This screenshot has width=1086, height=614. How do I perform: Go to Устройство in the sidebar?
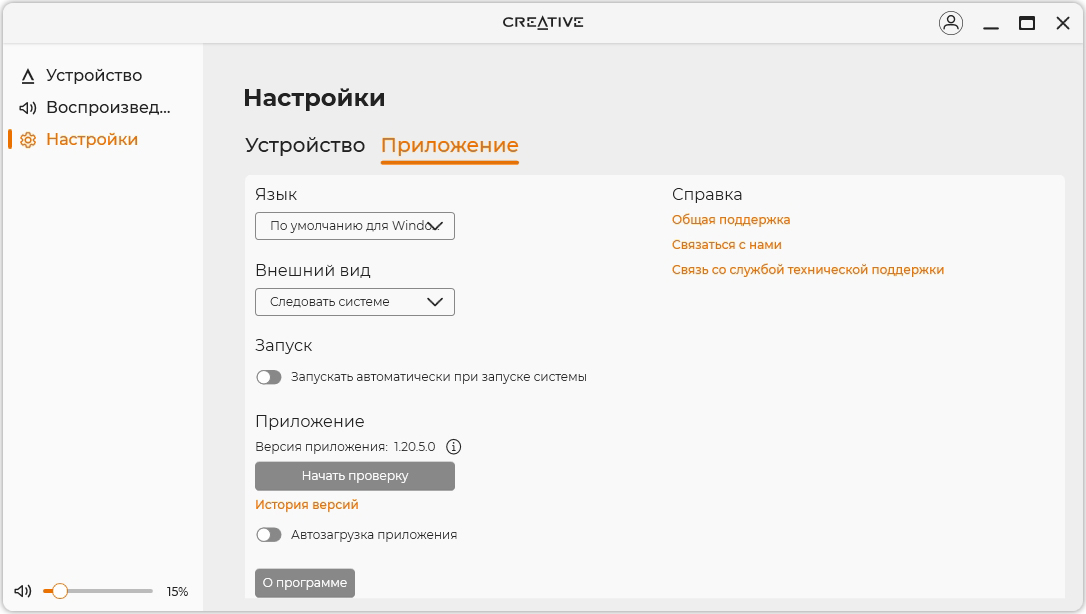tap(94, 75)
